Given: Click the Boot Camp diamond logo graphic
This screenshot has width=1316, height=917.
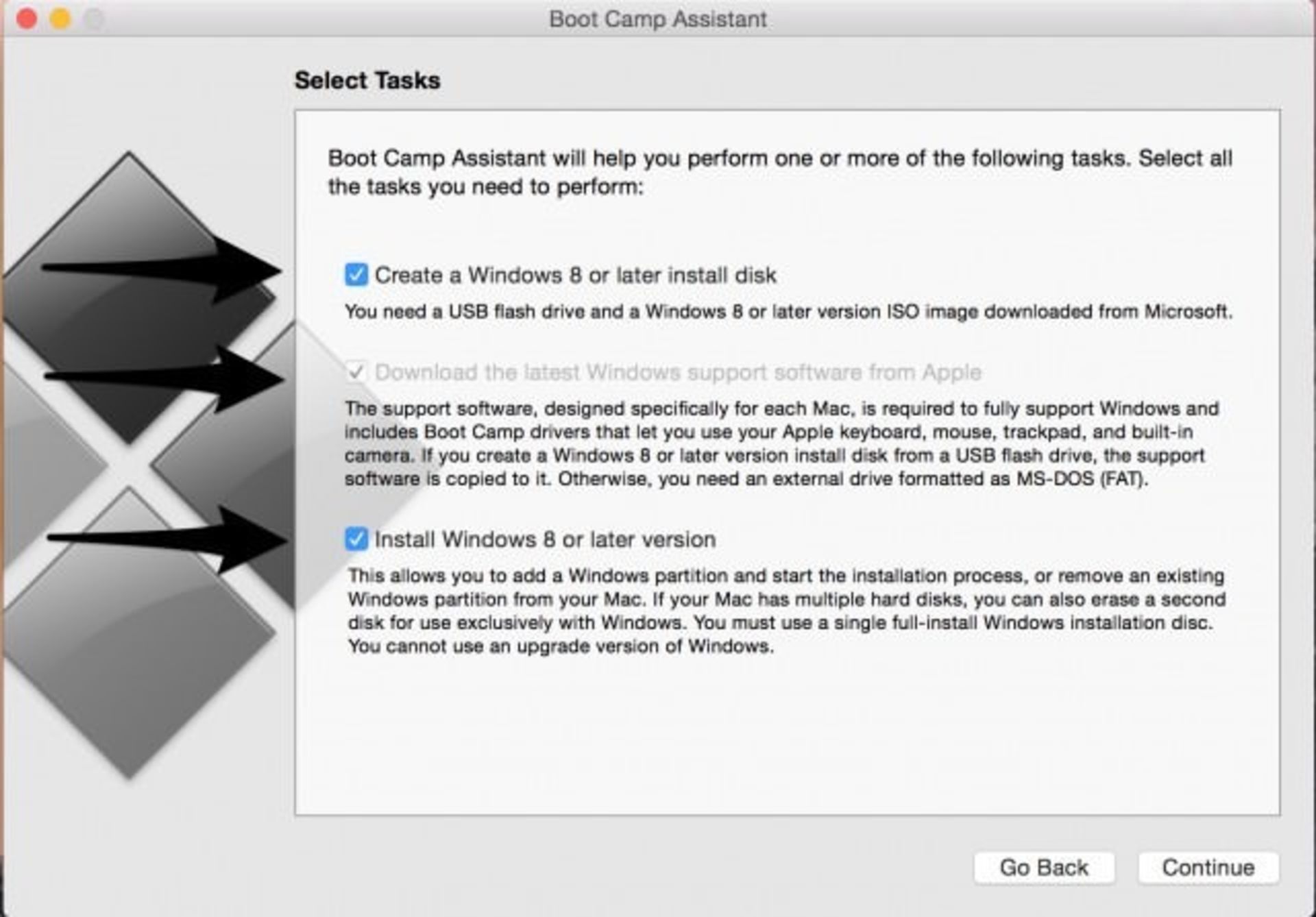Looking at the screenshot, I should [x=147, y=466].
